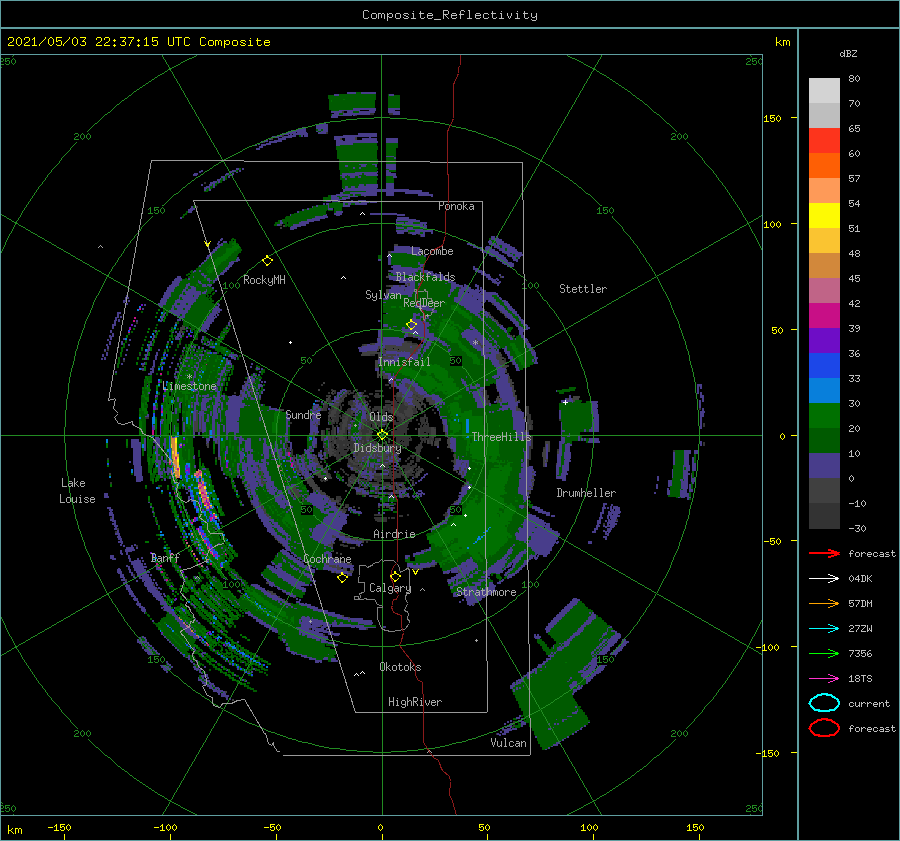The width and height of the screenshot is (900, 841).
Task: Pick the 39 dBZ purple color swatch
Action: (x=824, y=341)
